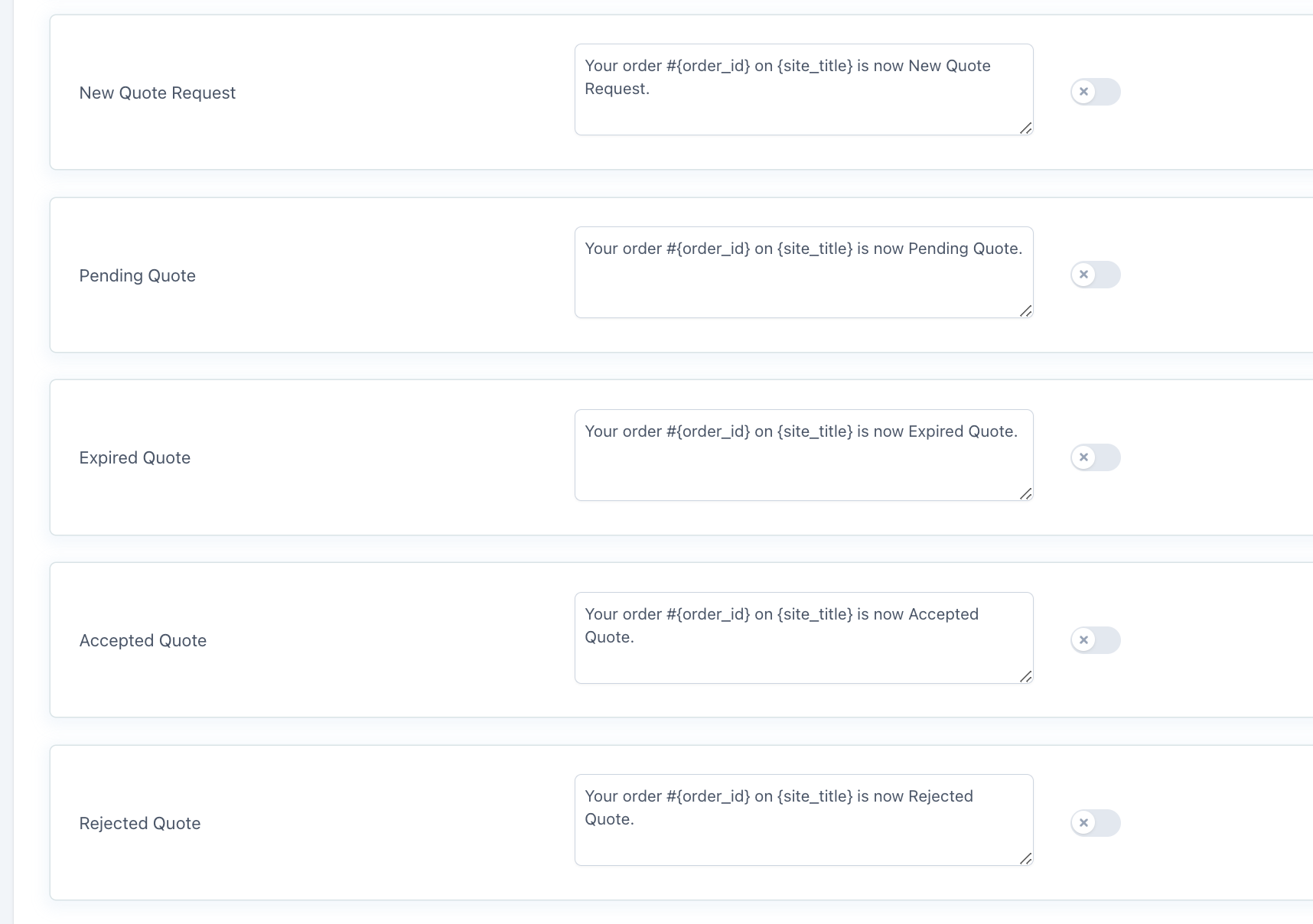Grab the resize grip of Pending Quote textarea
The width and height of the screenshot is (1313, 924).
(1026, 311)
